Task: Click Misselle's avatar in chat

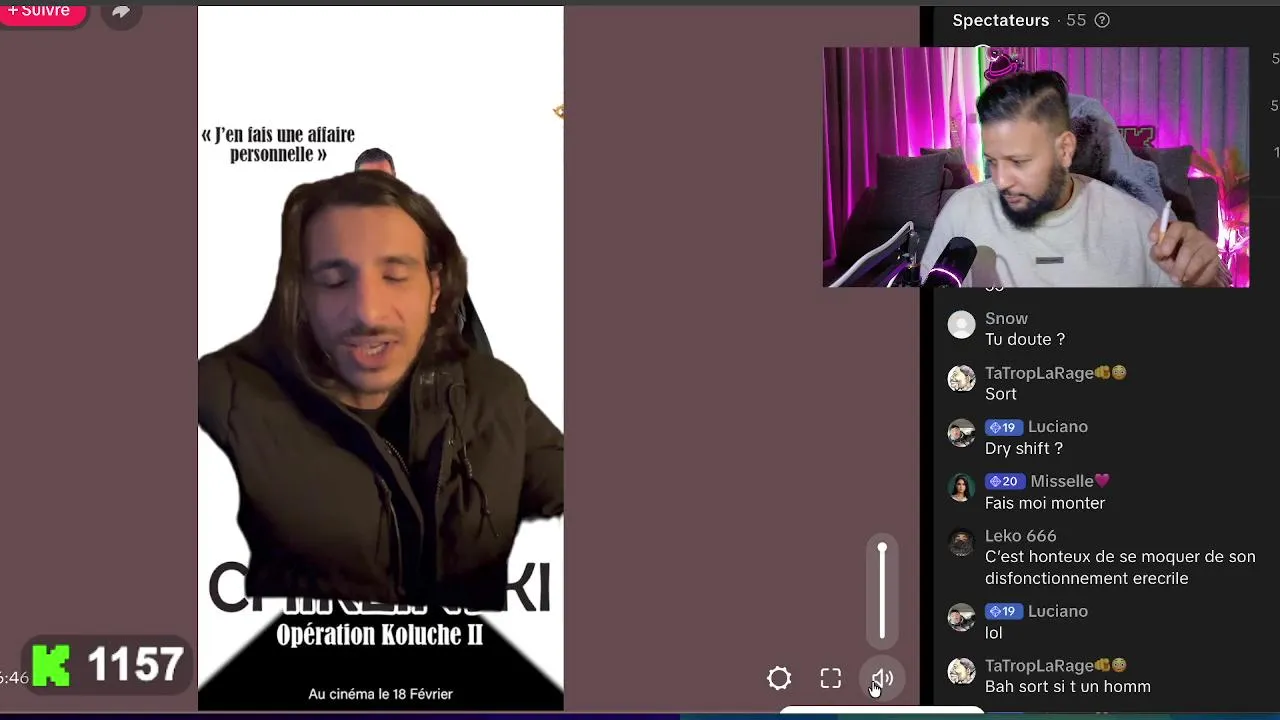Action: [961, 487]
